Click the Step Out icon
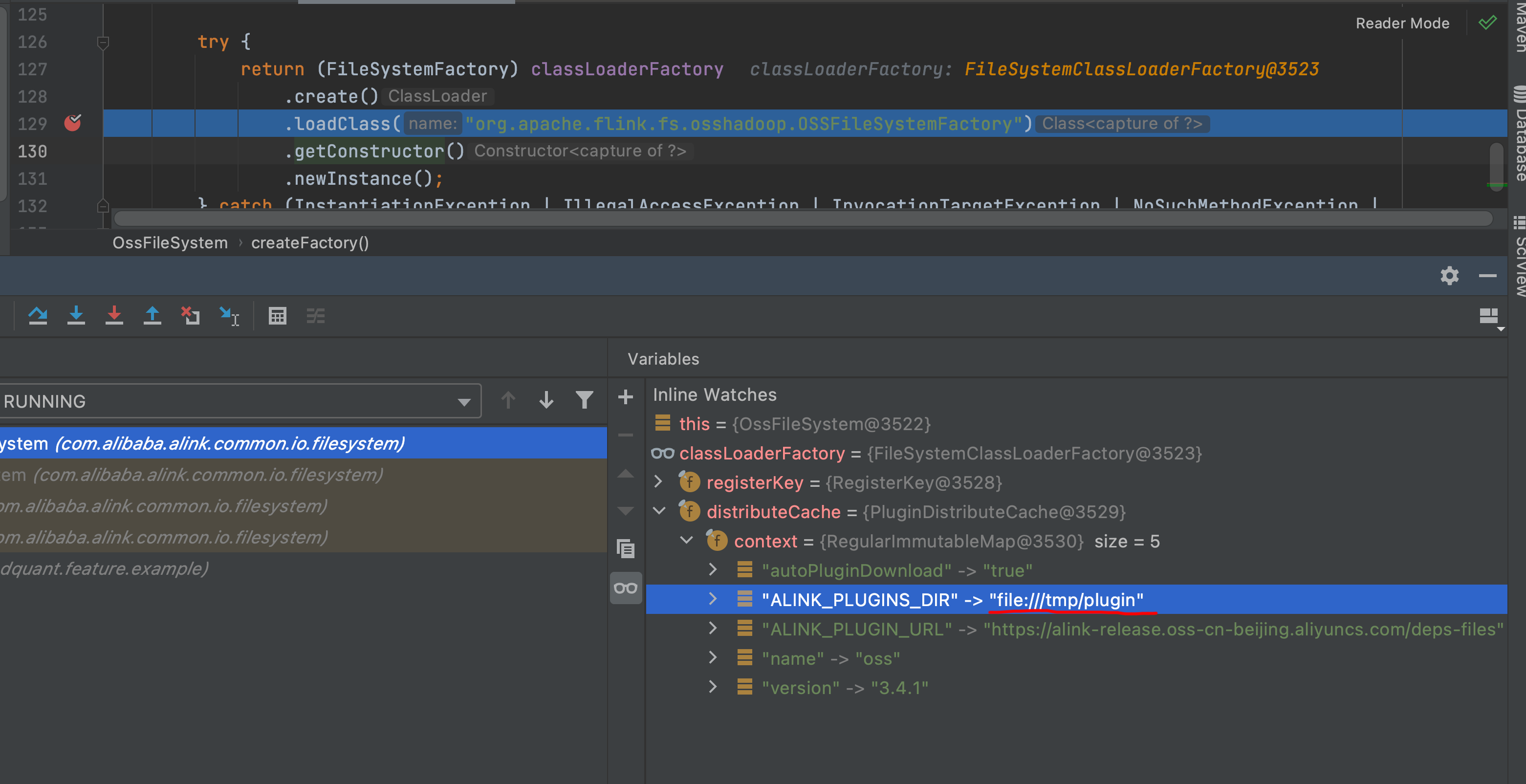Image resolution: width=1526 pixels, height=784 pixels. click(152, 315)
